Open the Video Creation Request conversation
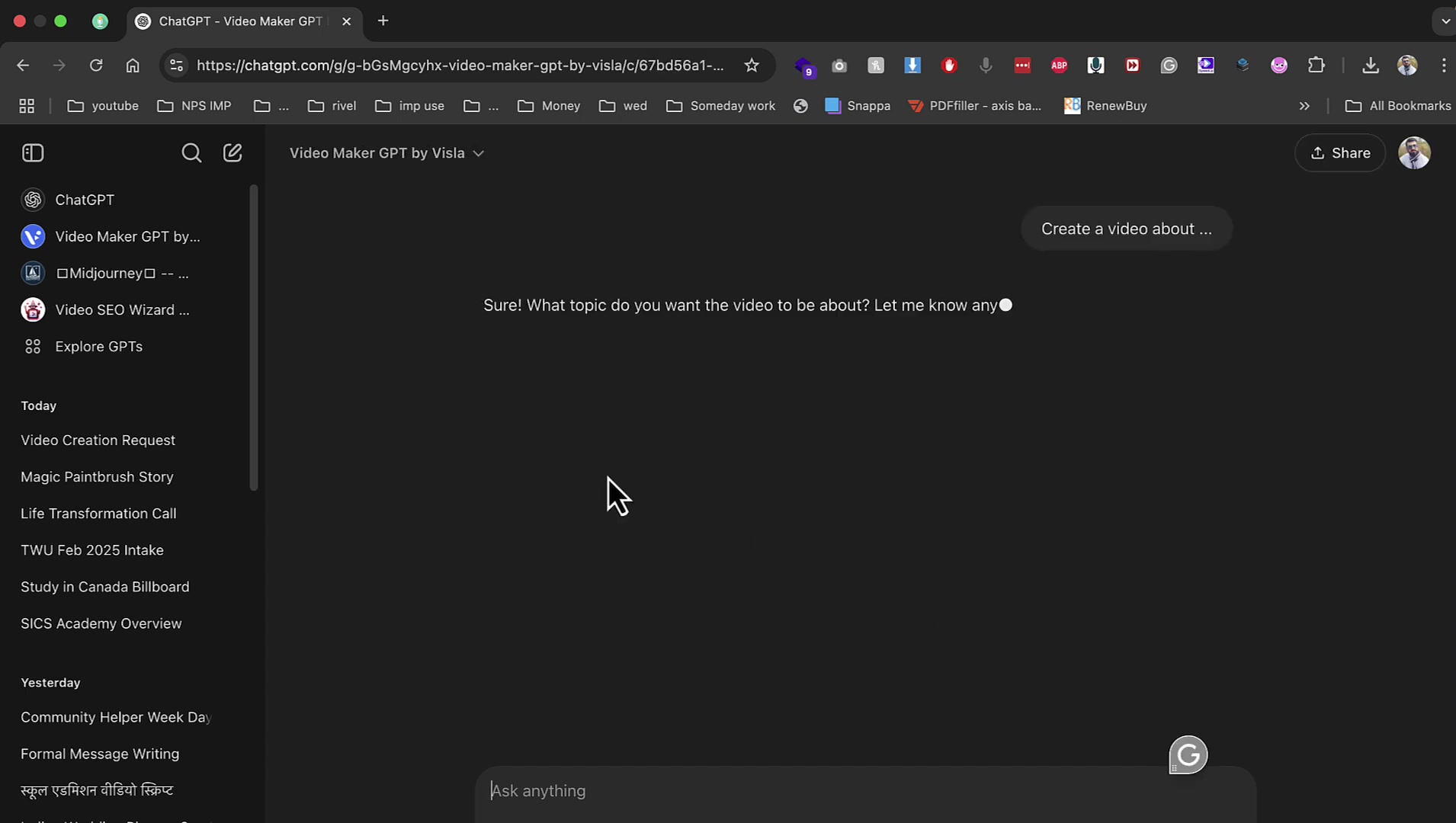This screenshot has width=1456, height=823. (98, 440)
